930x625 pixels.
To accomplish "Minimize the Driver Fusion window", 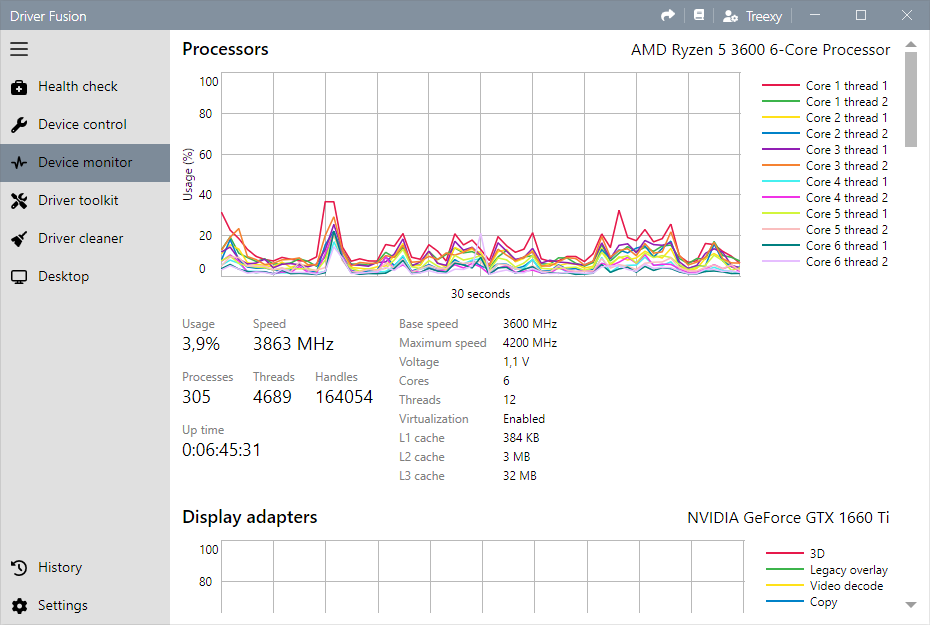I will pyautogui.click(x=815, y=15).
